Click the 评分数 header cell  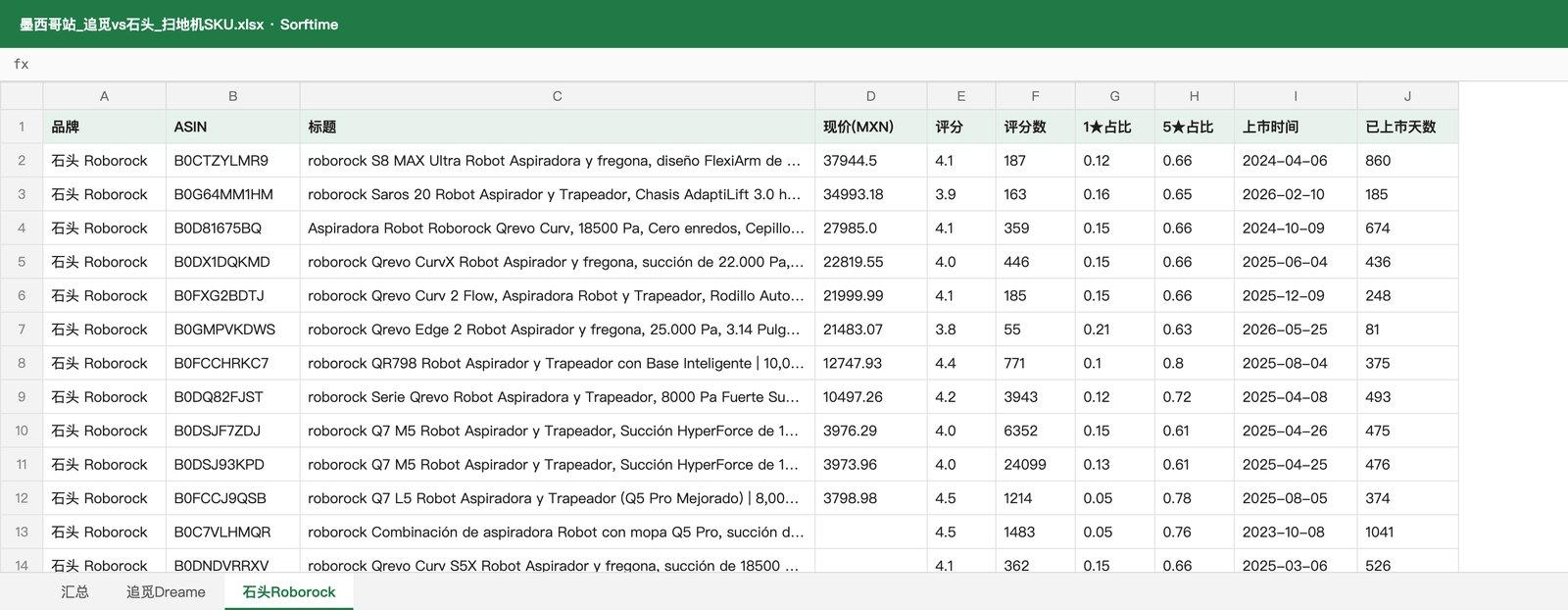tap(1035, 127)
